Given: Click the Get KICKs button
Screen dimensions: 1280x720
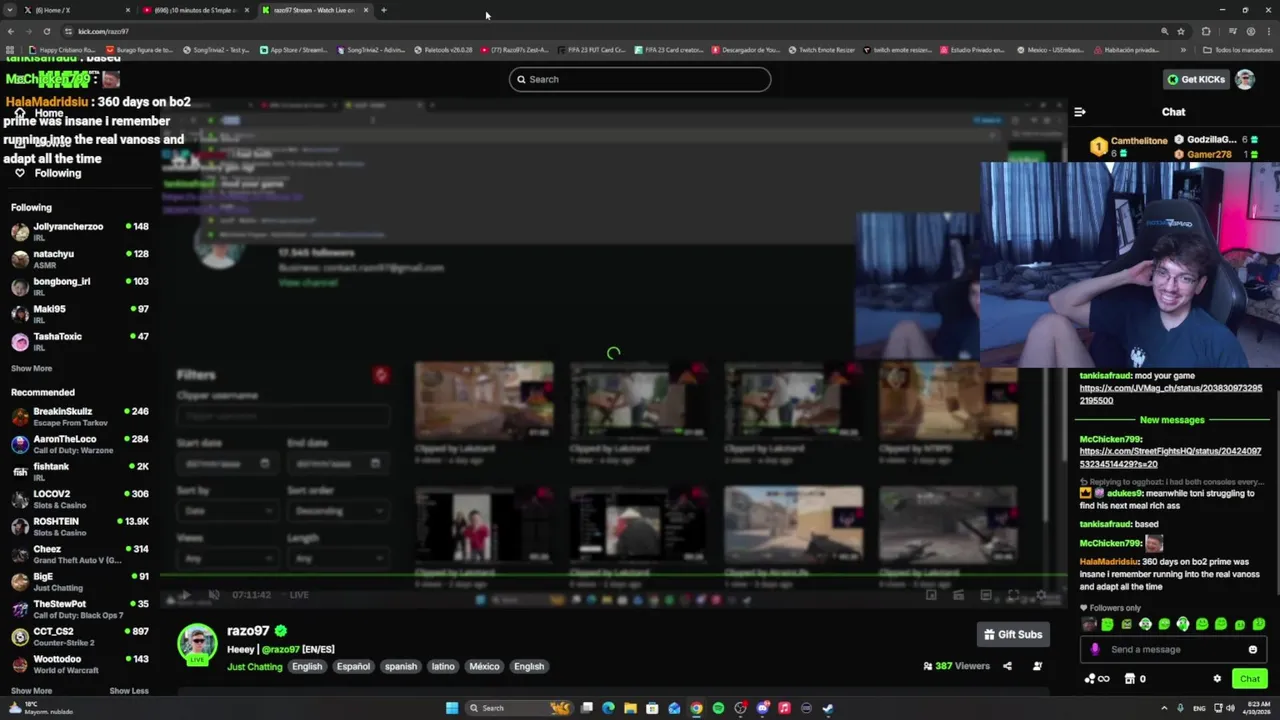Looking at the screenshot, I should pyautogui.click(x=1195, y=79).
